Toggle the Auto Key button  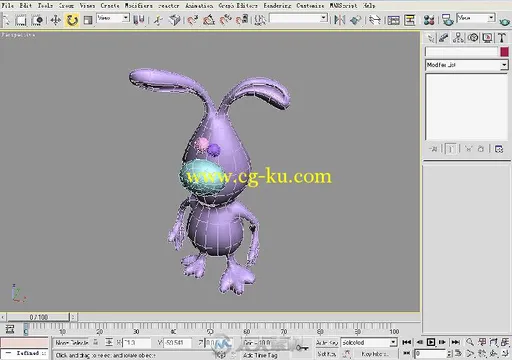[327, 342]
